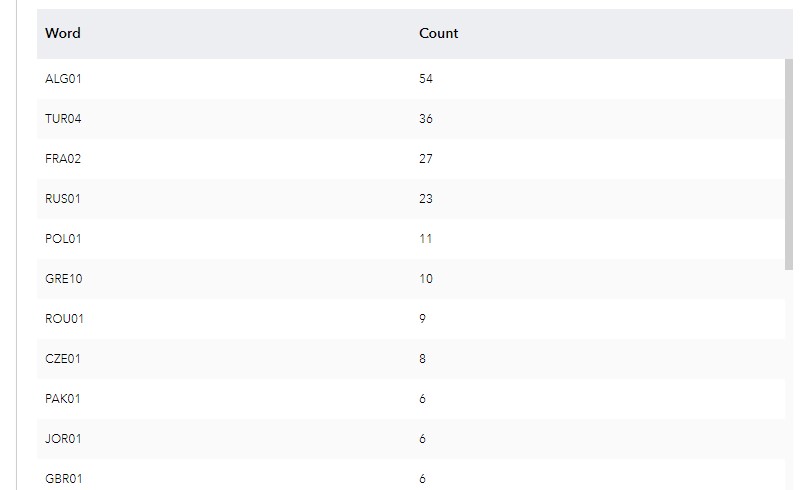Select the CZE01 row label

63,359
